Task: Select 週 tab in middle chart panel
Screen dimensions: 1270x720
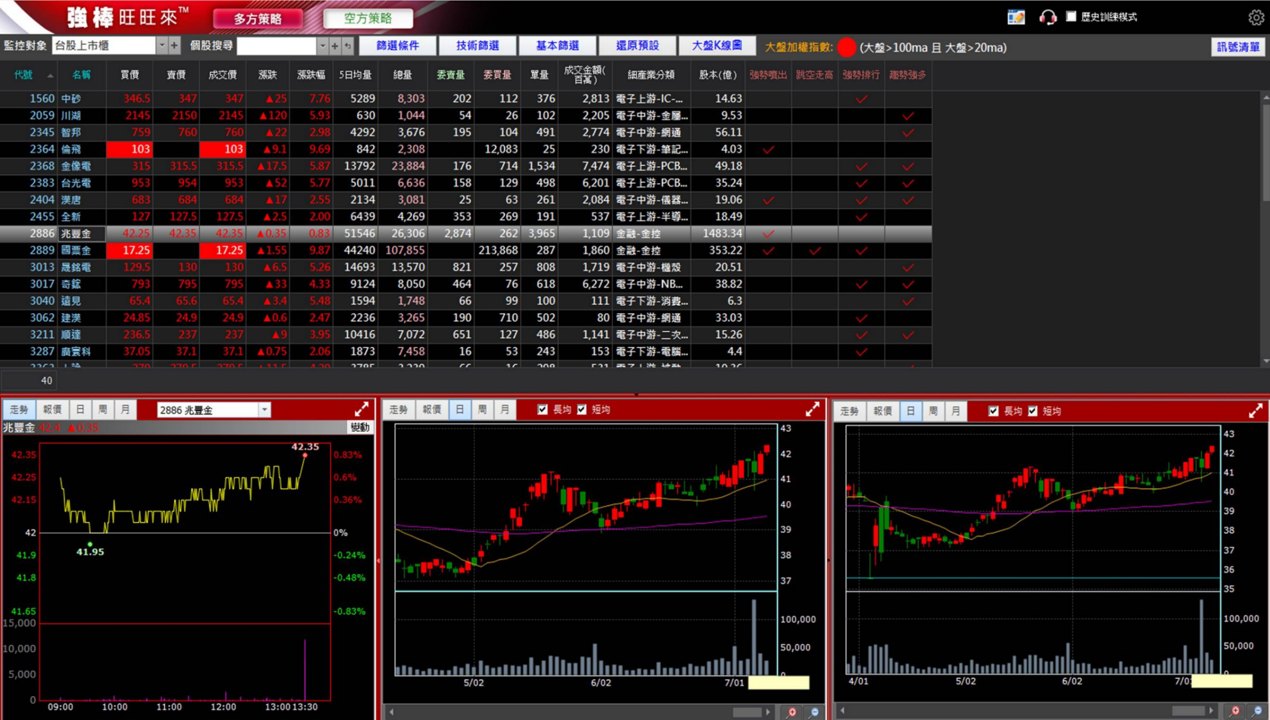Action: [x=483, y=410]
